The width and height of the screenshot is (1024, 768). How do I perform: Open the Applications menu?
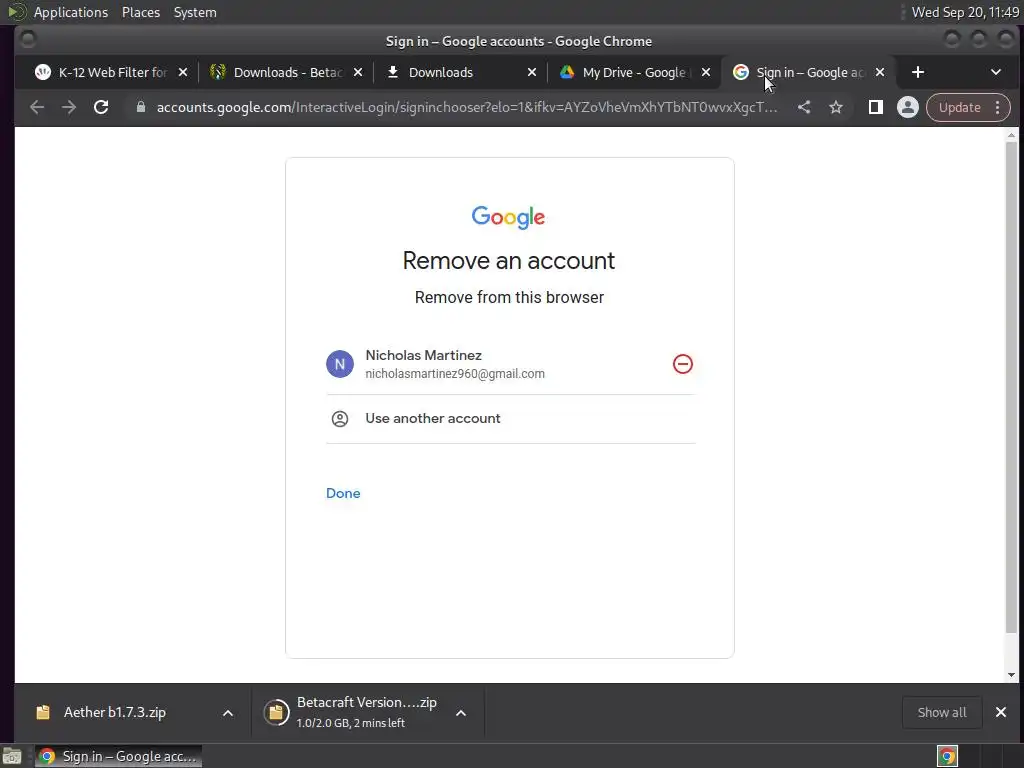pos(71,12)
